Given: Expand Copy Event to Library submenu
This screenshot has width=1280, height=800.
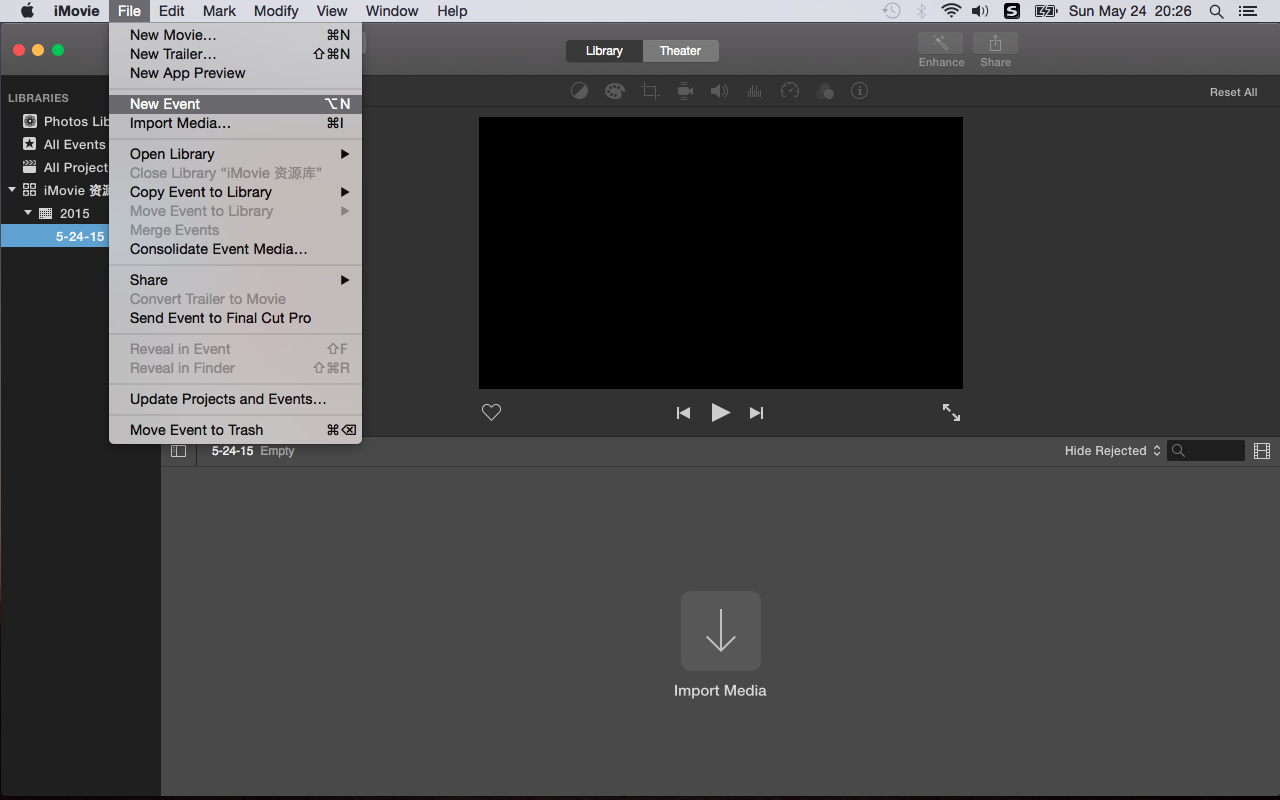Looking at the screenshot, I should click(x=235, y=192).
